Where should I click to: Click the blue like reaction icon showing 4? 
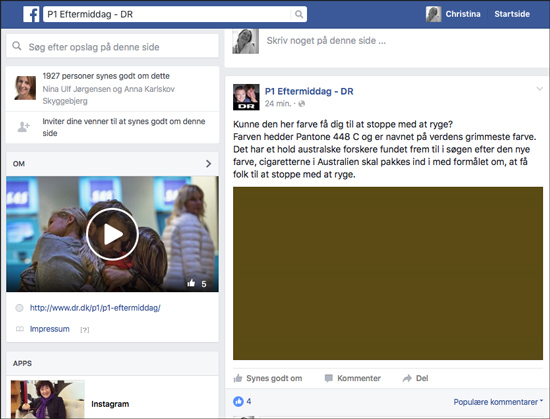point(238,401)
